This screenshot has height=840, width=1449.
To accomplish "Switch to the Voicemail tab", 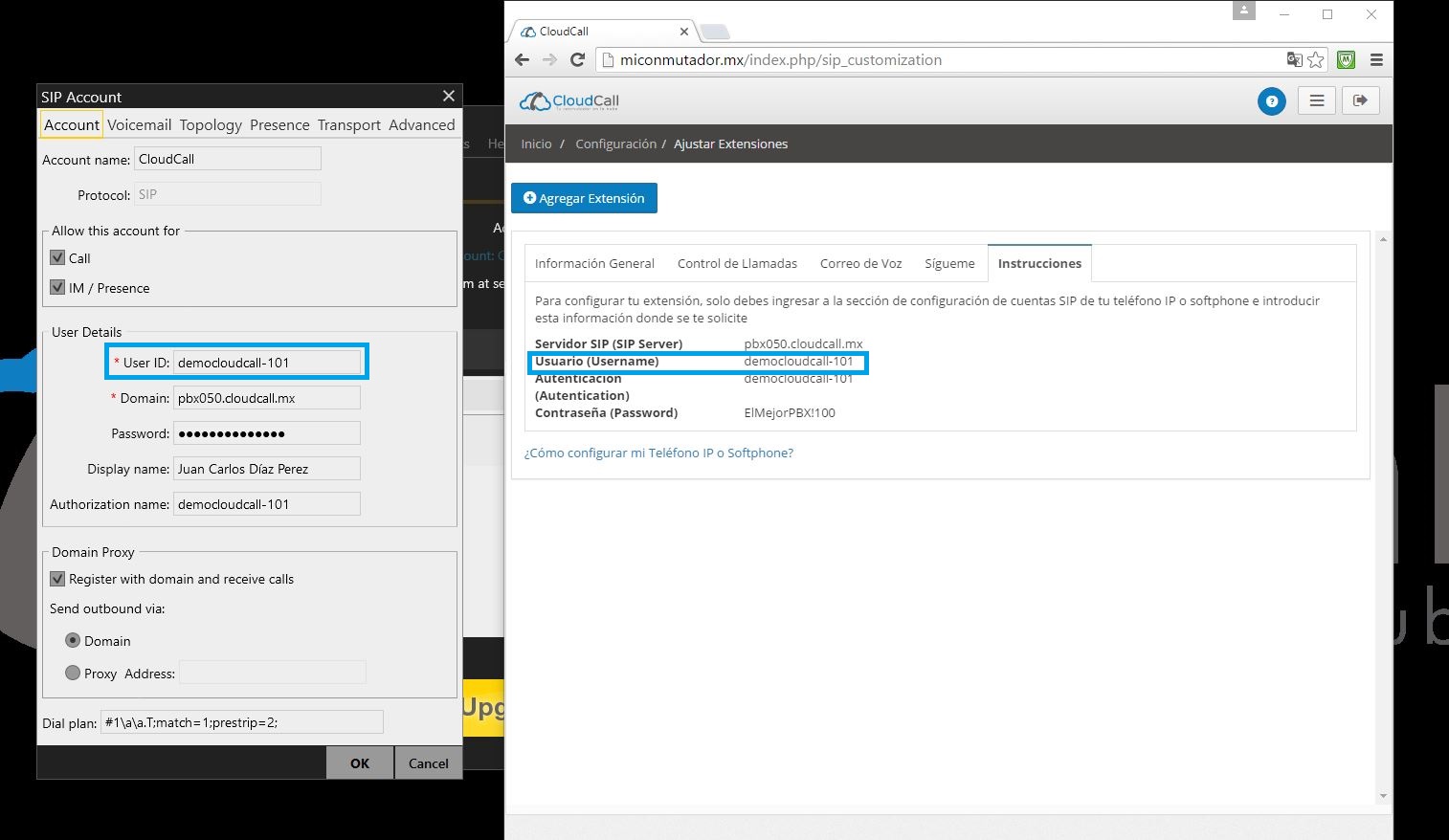I will (x=139, y=124).
